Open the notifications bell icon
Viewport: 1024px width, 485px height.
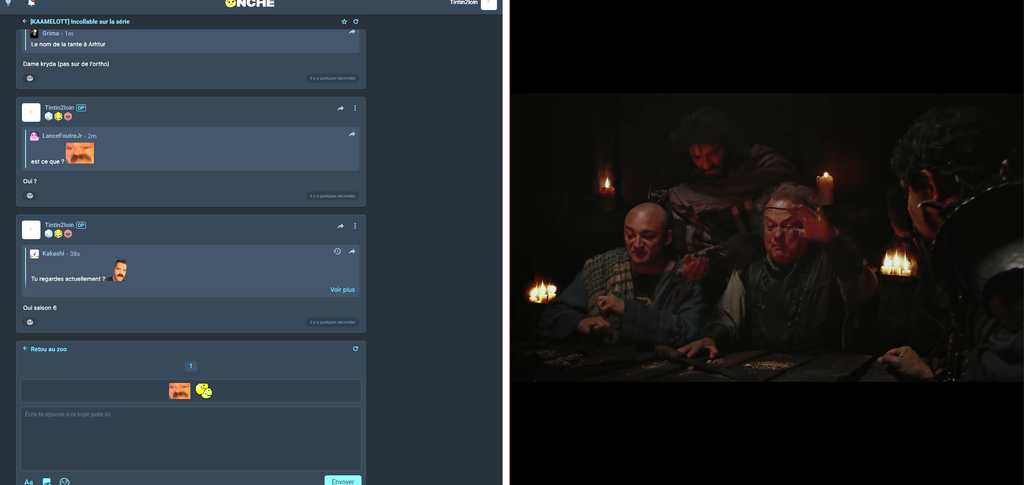click(x=31, y=3)
